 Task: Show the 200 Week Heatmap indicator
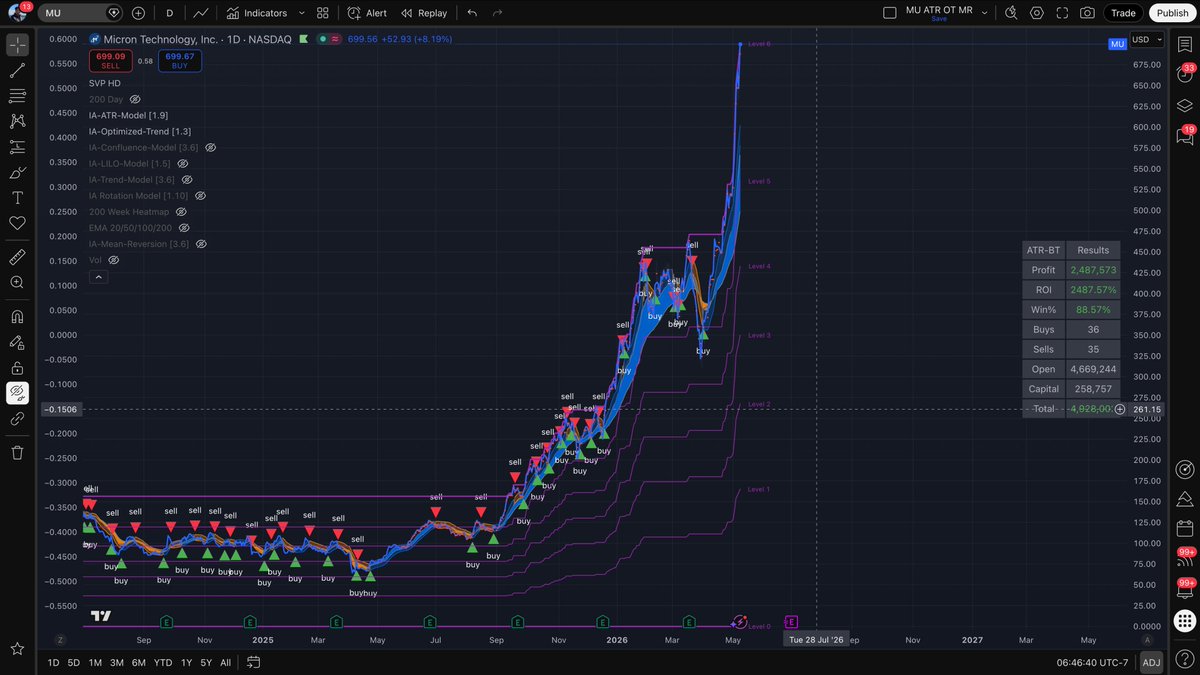coord(181,212)
